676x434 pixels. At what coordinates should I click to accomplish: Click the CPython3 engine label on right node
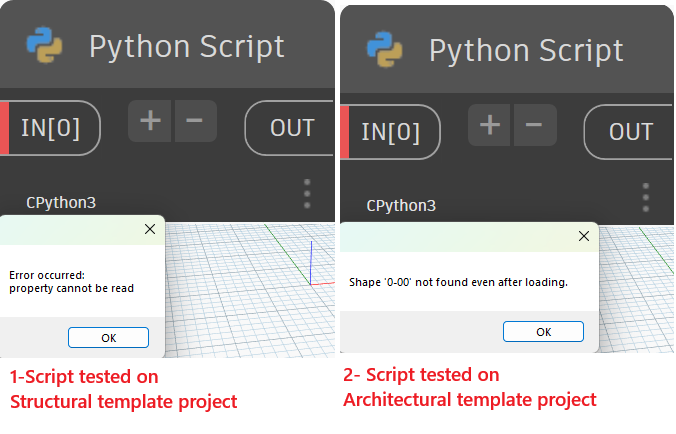(x=401, y=206)
